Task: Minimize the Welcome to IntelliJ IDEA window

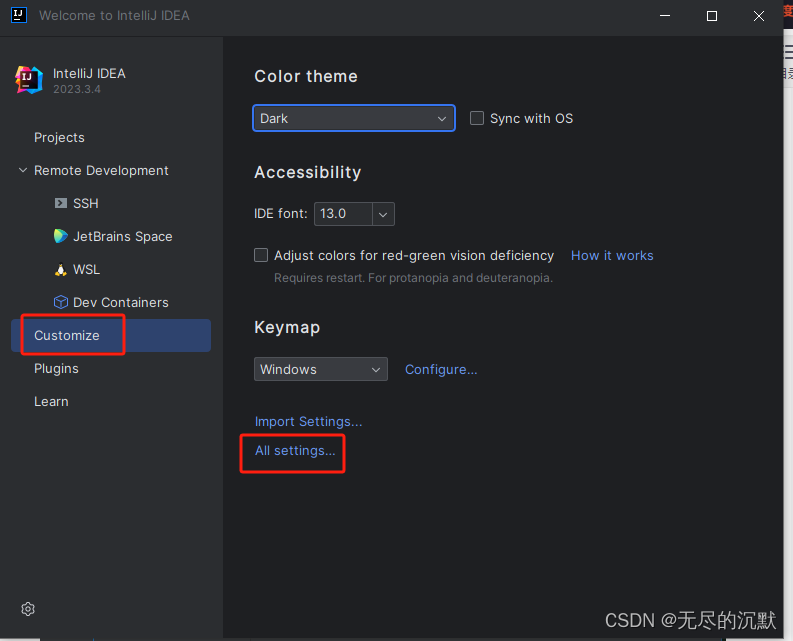Action: [x=665, y=16]
